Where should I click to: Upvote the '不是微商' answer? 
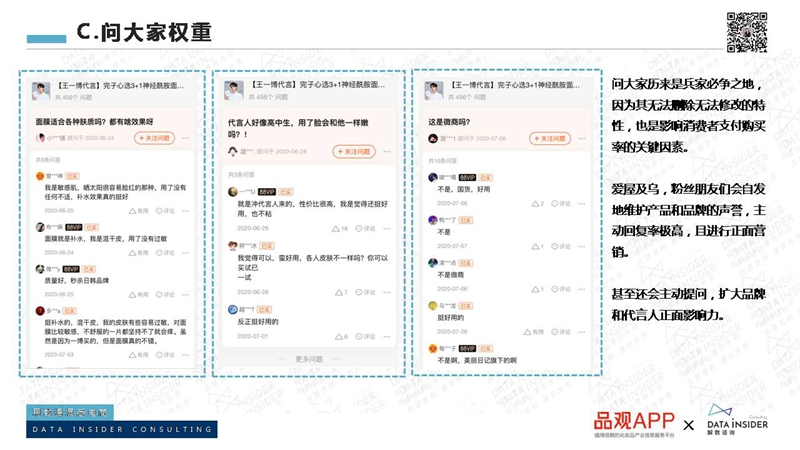(538, 289)
